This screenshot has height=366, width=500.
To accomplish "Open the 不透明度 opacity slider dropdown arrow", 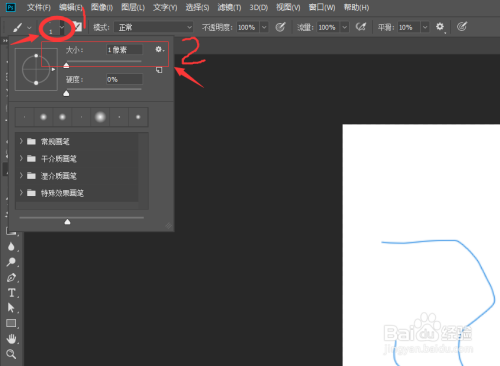I will click(264, 27).
